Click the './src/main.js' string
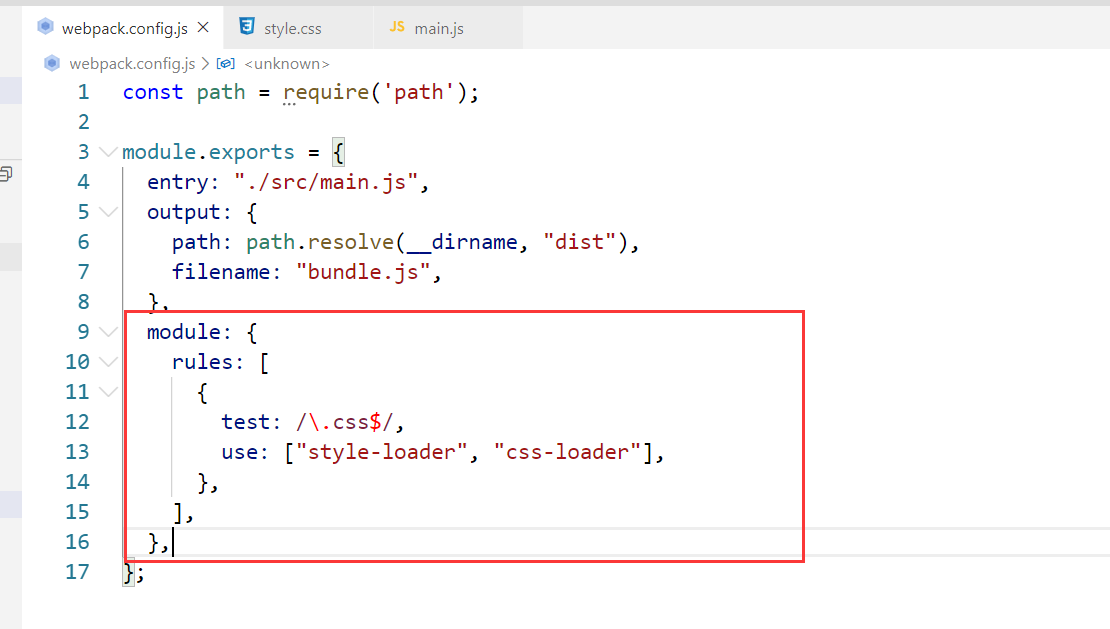1110x629 pixels. coord(326,182)
